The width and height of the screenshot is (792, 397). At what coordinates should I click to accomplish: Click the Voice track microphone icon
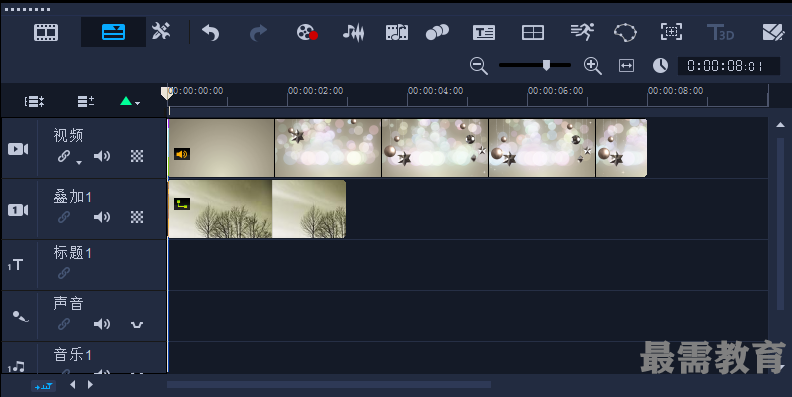coord(20,317)
